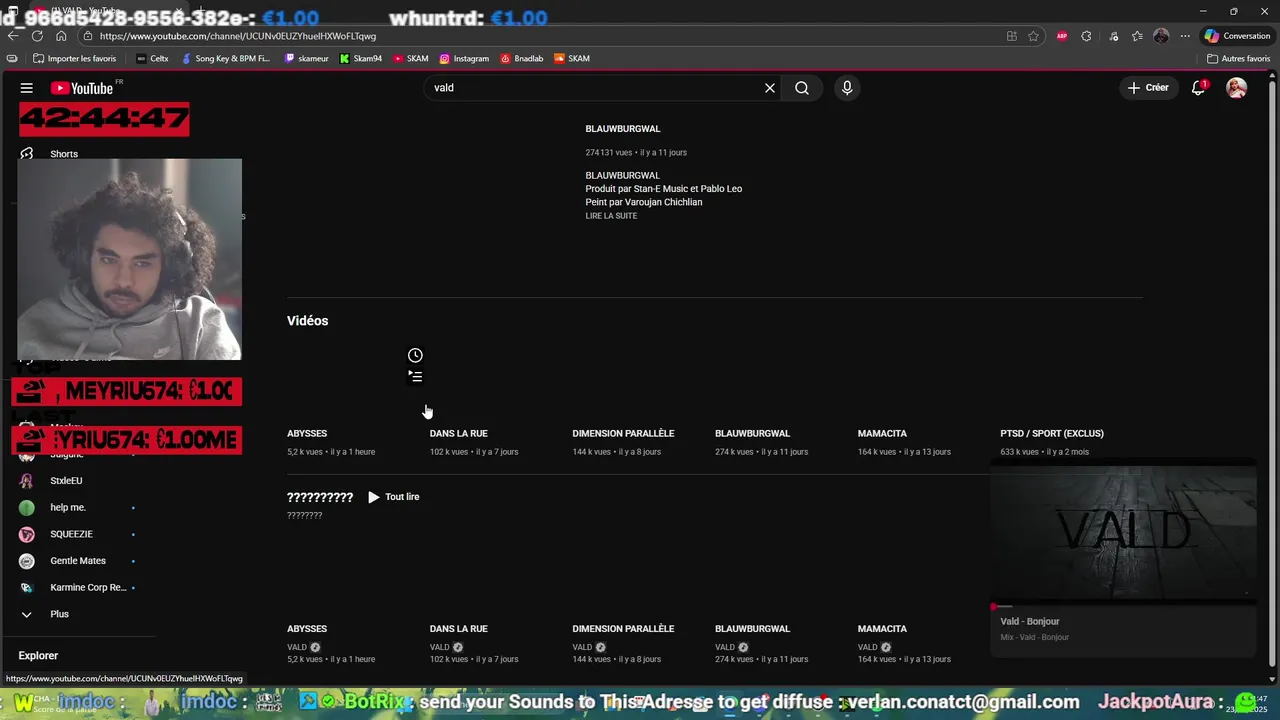
Task: Open the Vald - Bonjour miniplayer thumbnail
Action: tap(1123, 532)
